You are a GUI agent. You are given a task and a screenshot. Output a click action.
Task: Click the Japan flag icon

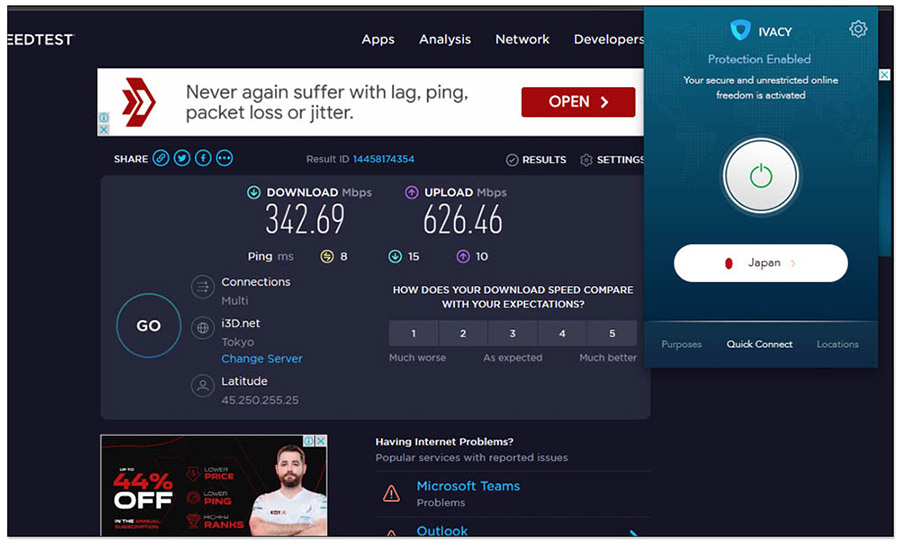point(728,263)
